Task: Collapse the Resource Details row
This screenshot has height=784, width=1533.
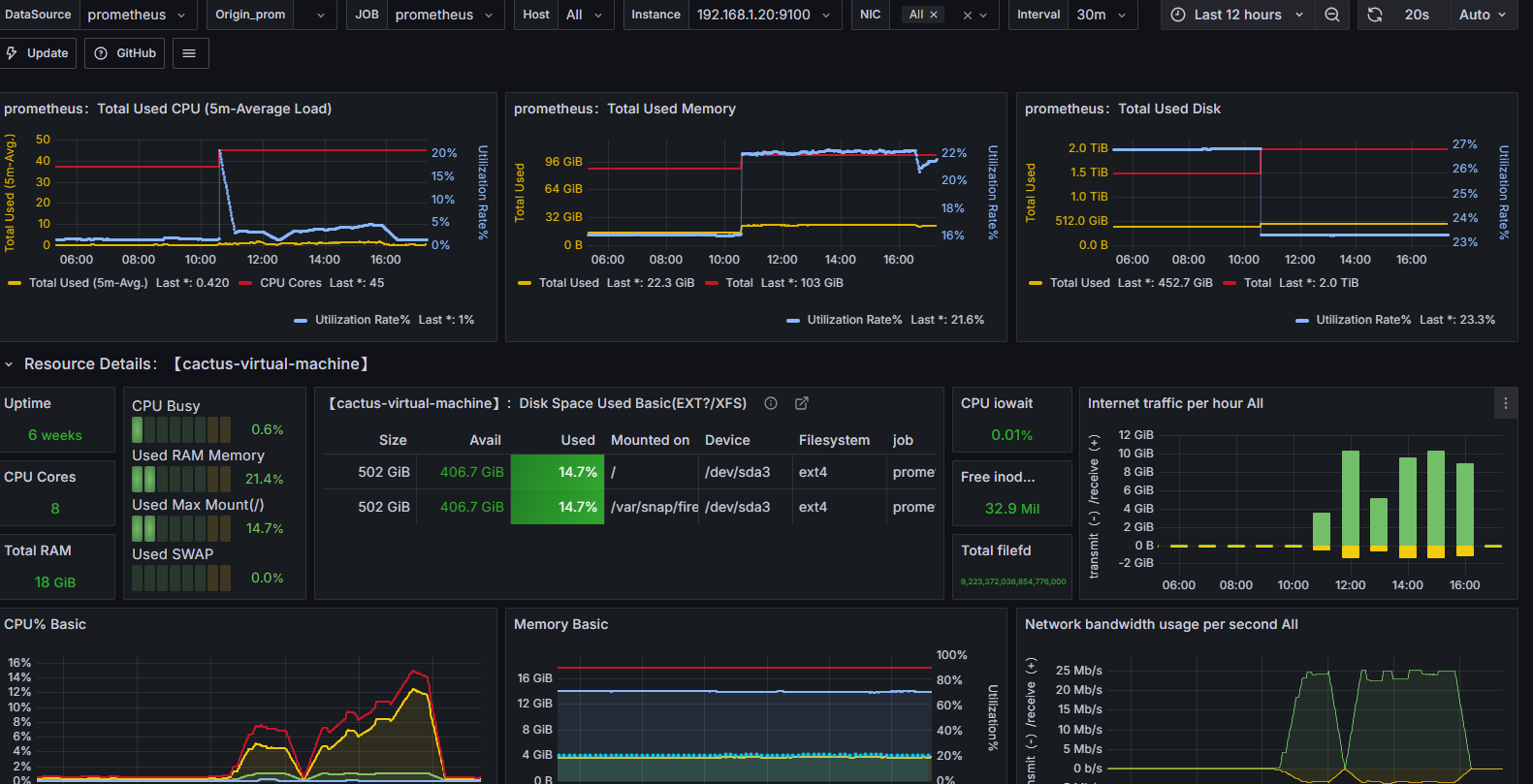Action: pyautogui.click(x=9, y=364)
